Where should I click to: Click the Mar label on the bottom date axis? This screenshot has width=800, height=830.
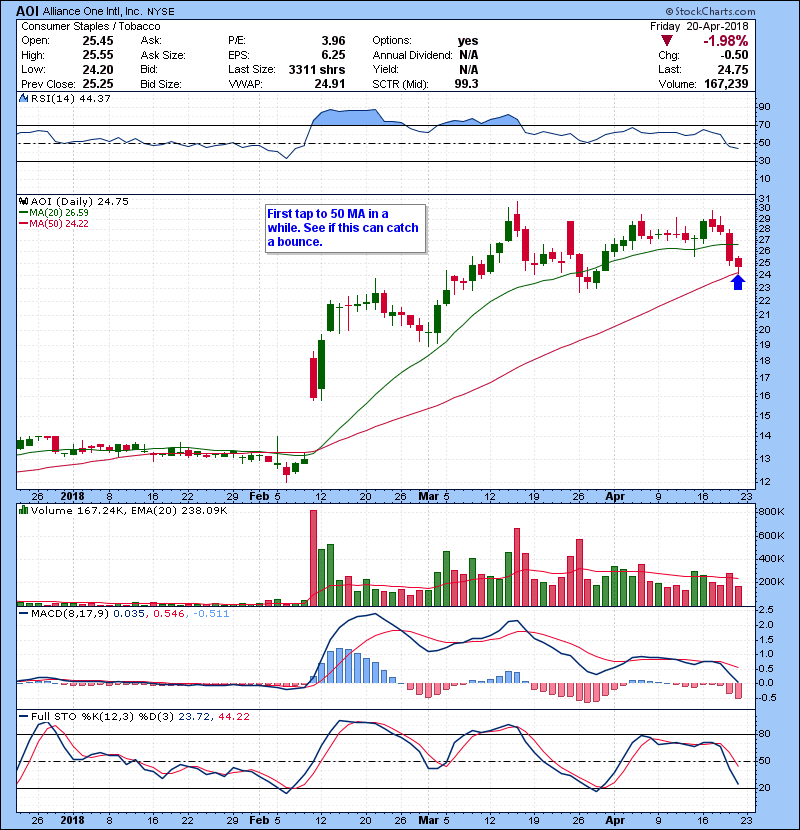[428, 820]
